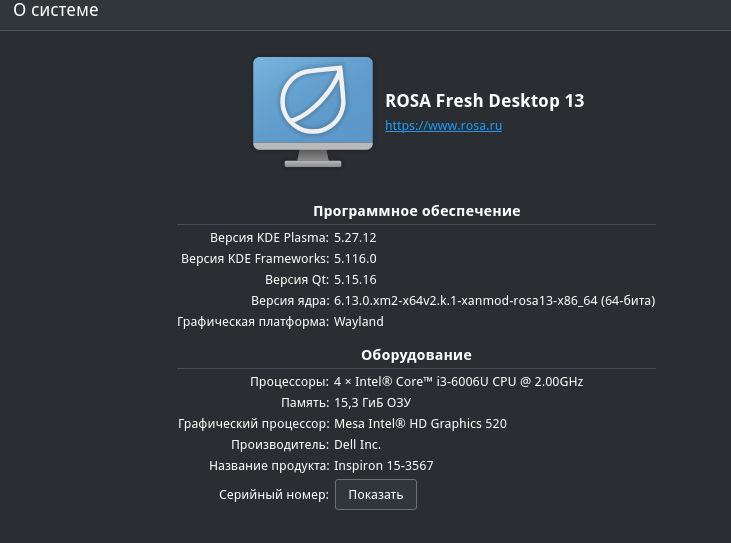Click the Wayland graphics platform value
Viewport: 731px width, 543px height.
[x=358, y=322]
